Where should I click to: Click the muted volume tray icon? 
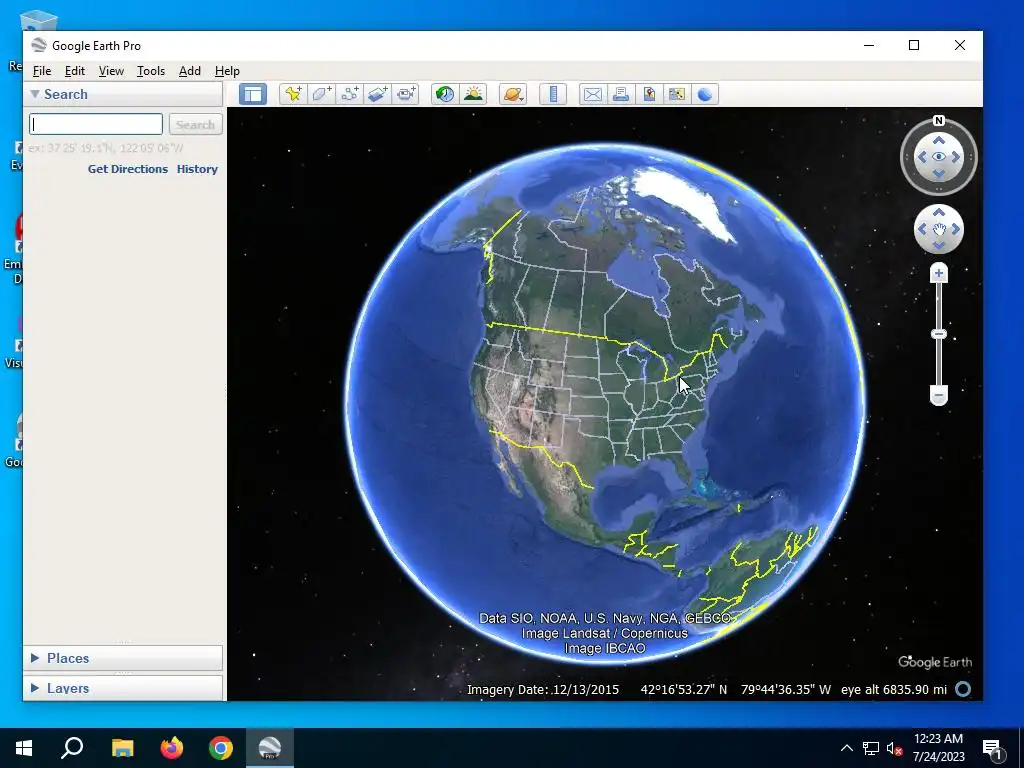894,748
